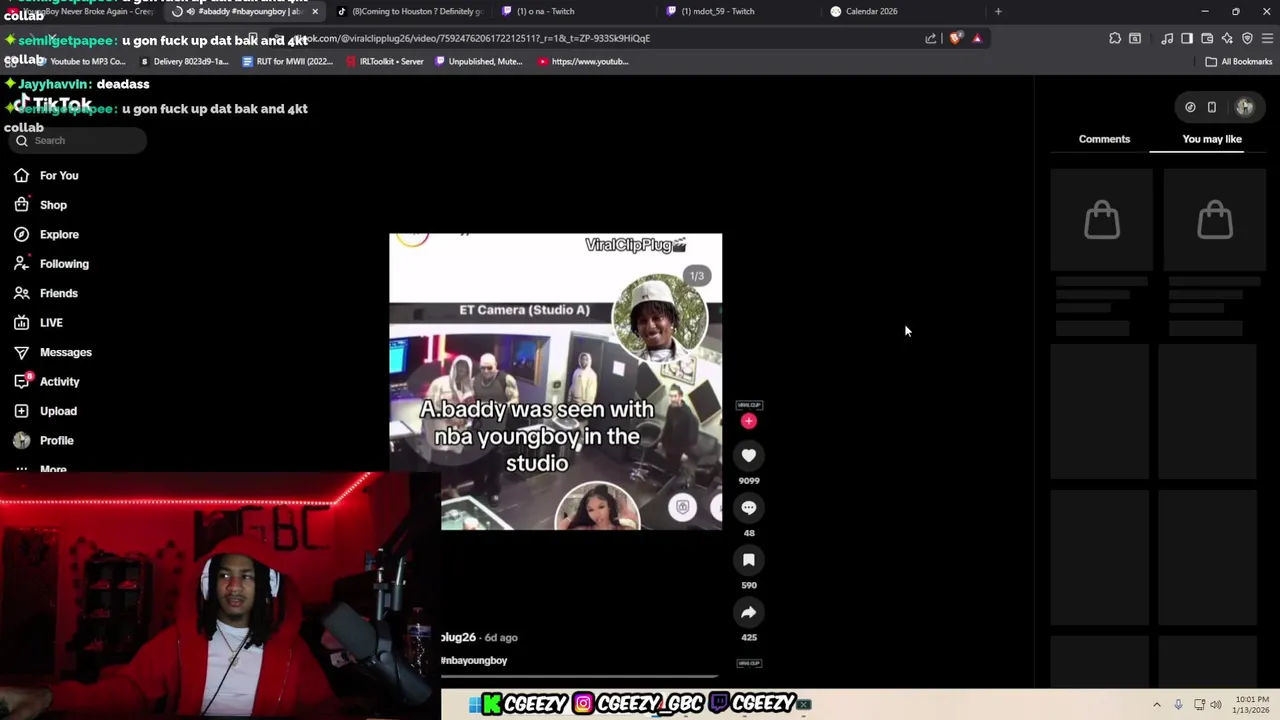Screen dimensions: 1280x720
Task: Open Messages in the sidebar
Action: pyautogui.click(x=65, y=352)
